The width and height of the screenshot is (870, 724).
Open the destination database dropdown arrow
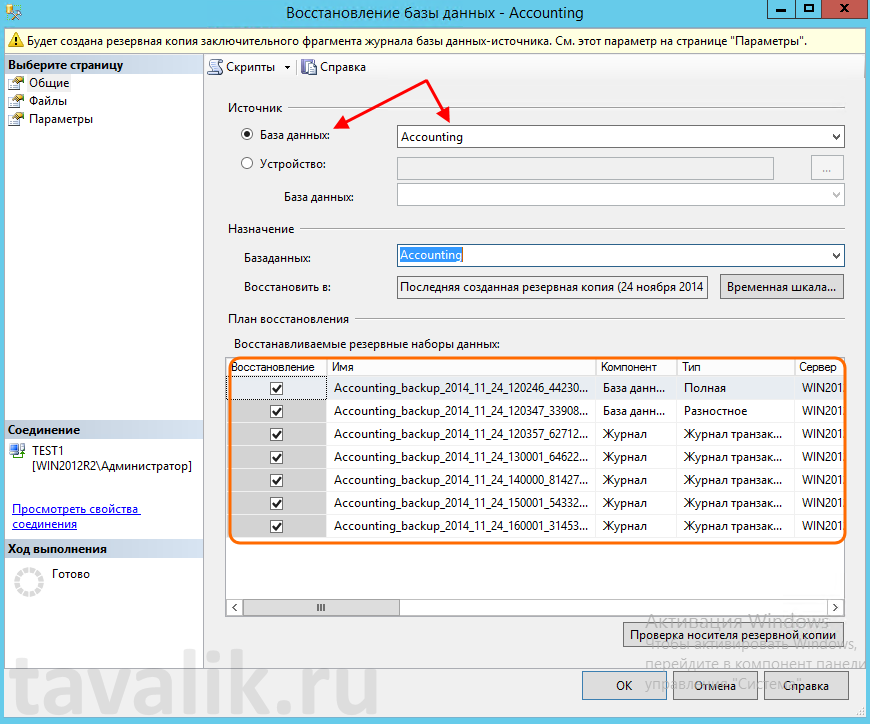(x=836, y=256)
